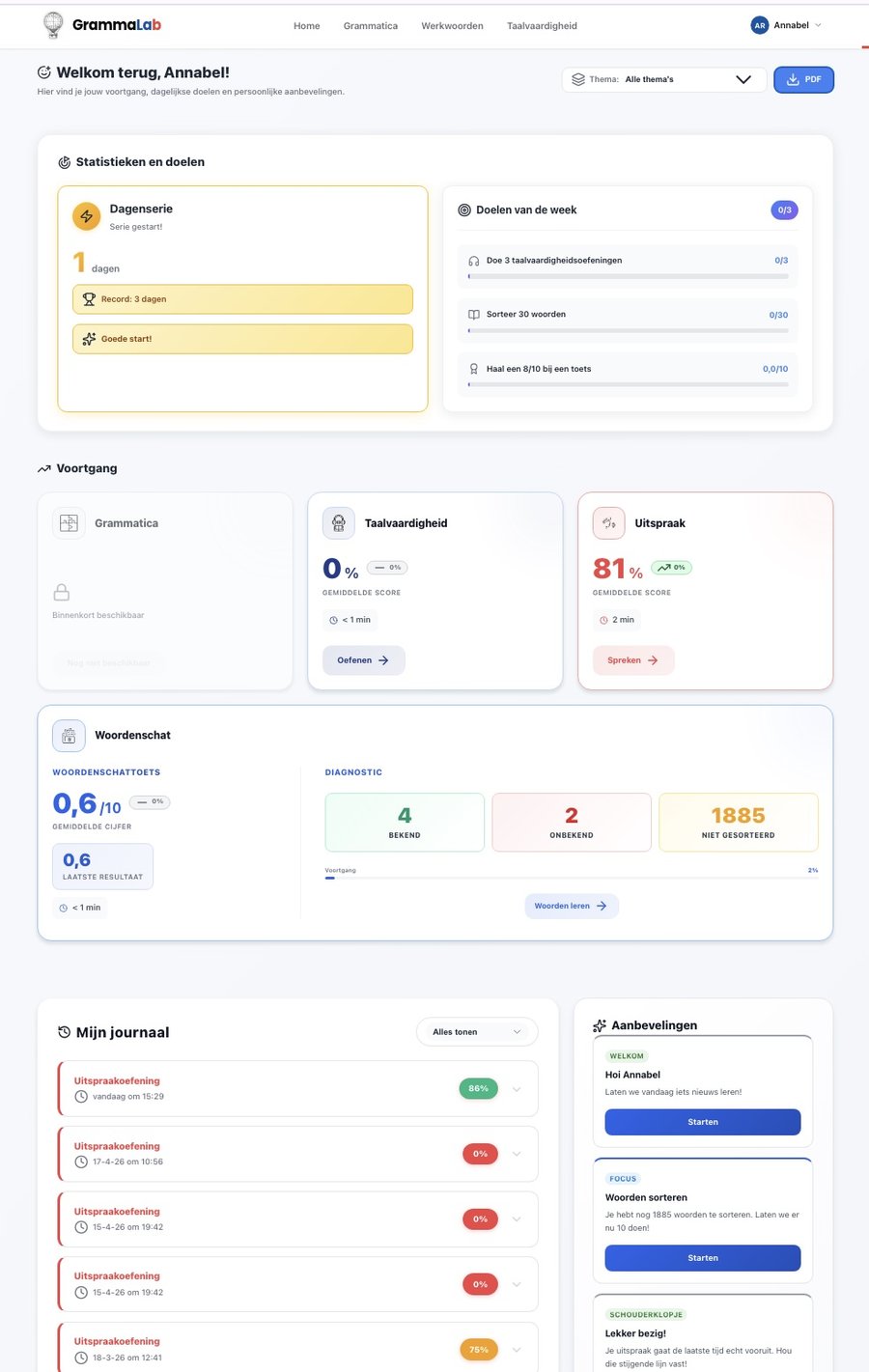
Task: Open the Werkwoorden menu item
Action: (x=452, y=26)
